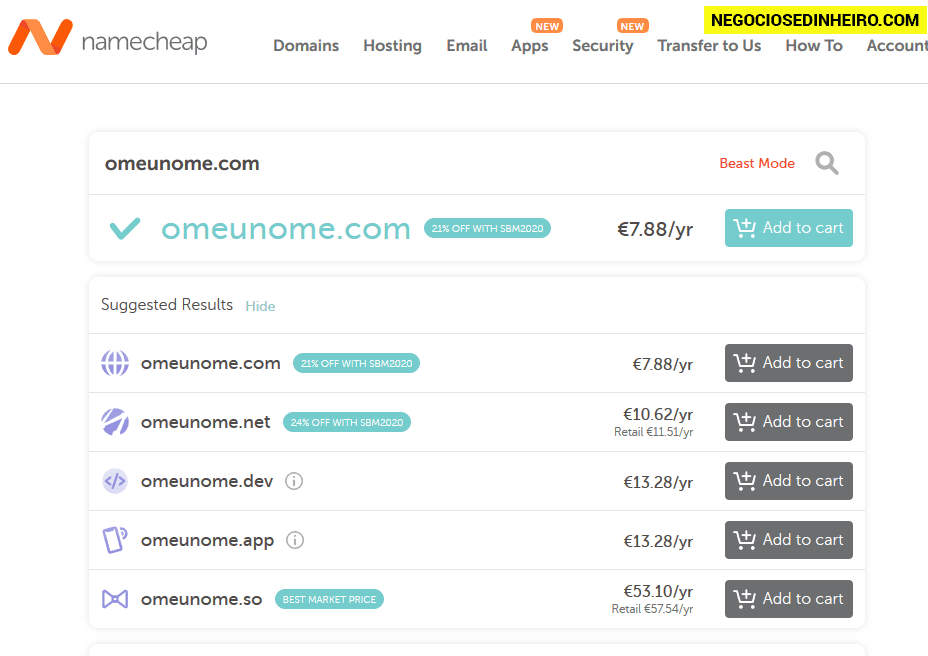Click the Namecheap logo
The image size is (928, 656).
coord(108,38)
